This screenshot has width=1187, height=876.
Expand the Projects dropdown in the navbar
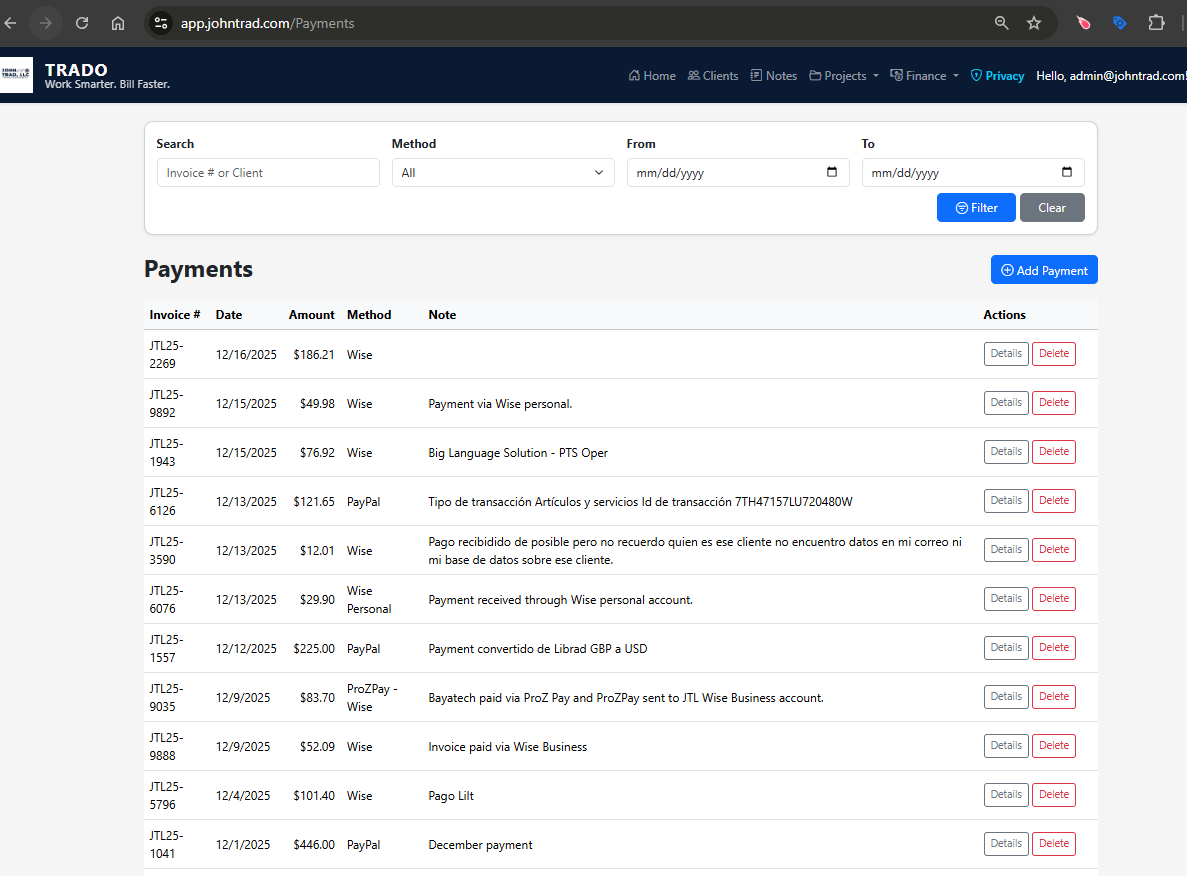846,75
